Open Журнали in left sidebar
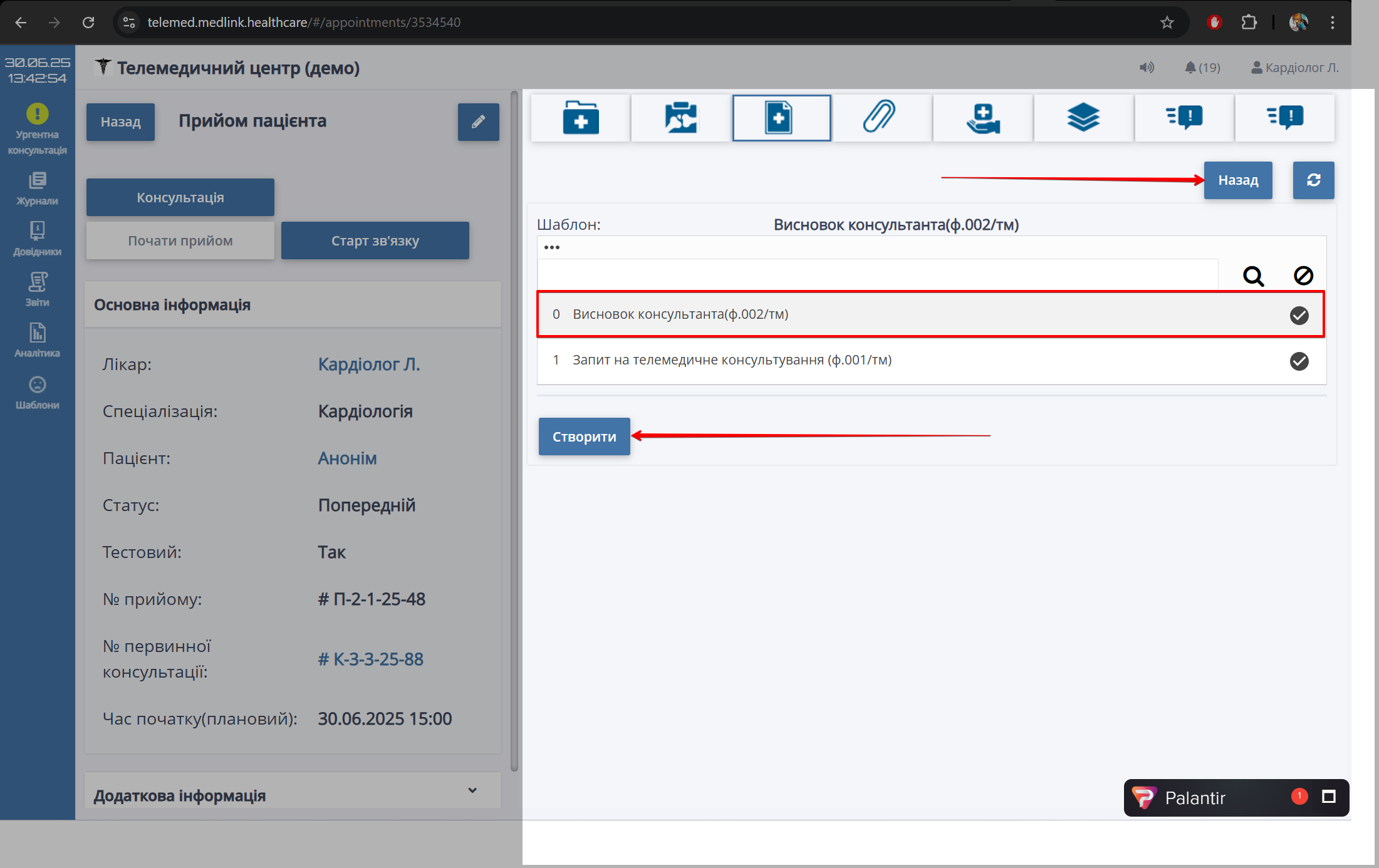This screenshot has width=1379, height=868. coord(37,189)
